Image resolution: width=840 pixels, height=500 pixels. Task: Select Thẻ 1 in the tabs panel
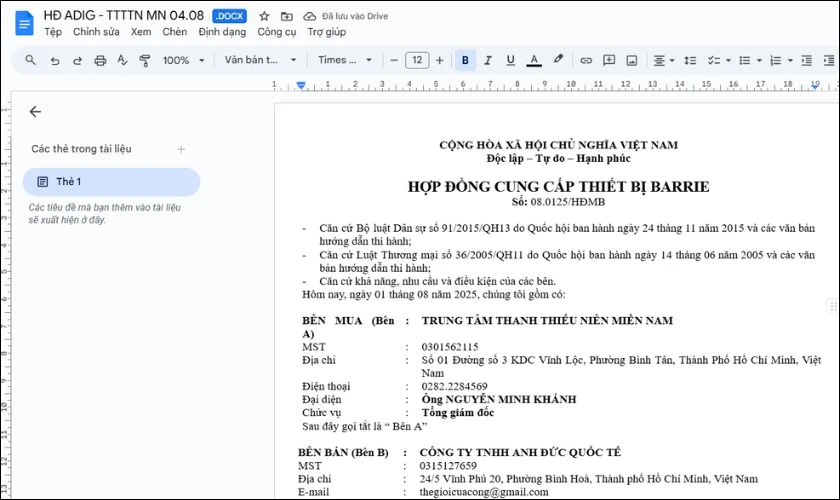tap(111, 182)
